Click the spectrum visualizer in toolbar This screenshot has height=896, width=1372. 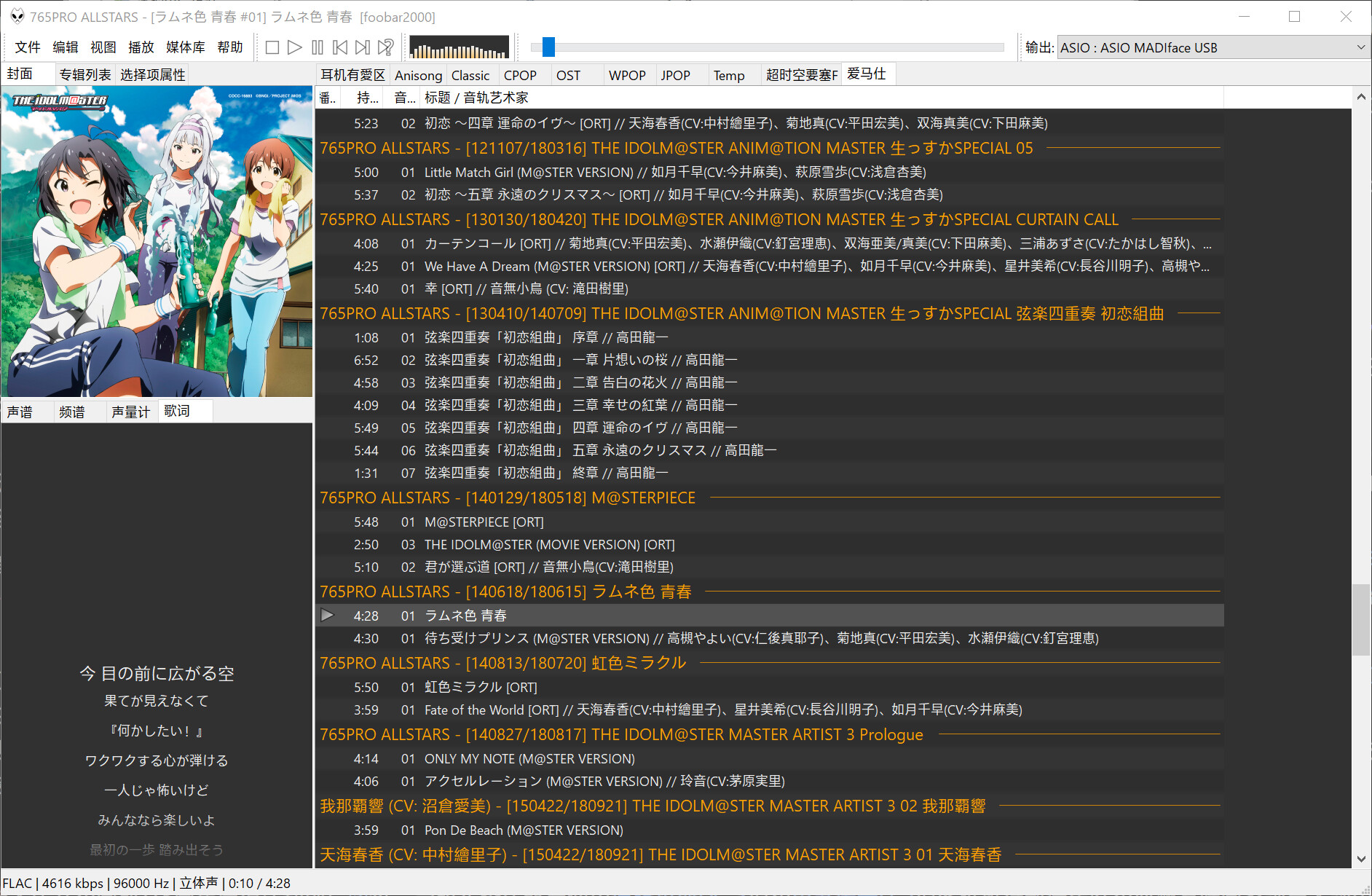[x=459, y=47]
